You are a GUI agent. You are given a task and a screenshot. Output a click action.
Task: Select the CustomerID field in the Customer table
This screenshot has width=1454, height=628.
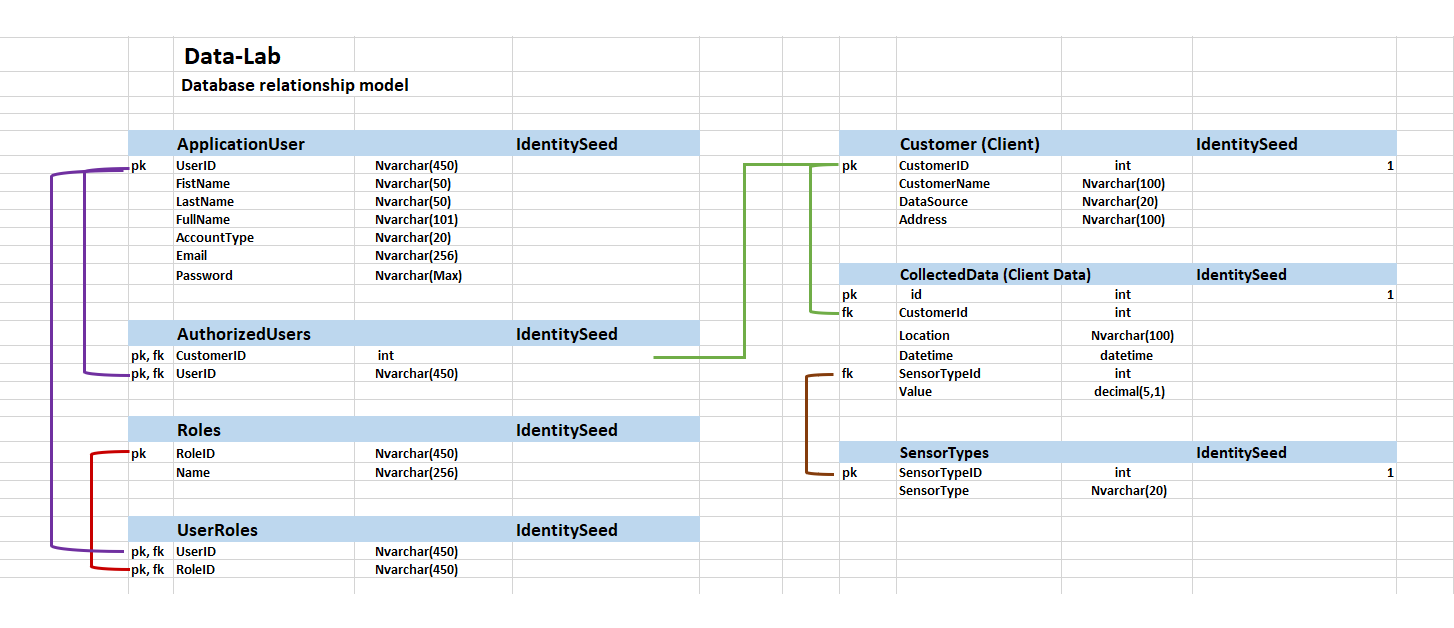click(934, 166)
